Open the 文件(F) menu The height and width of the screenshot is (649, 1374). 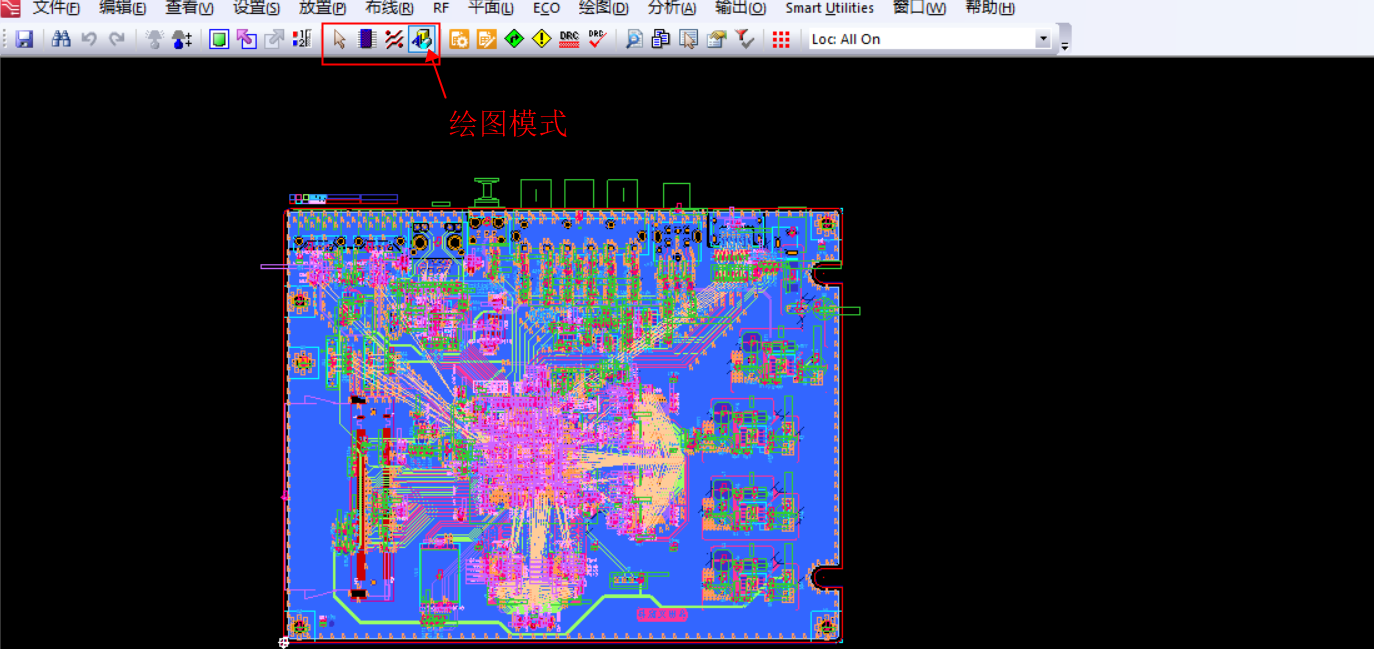[55, 8]
